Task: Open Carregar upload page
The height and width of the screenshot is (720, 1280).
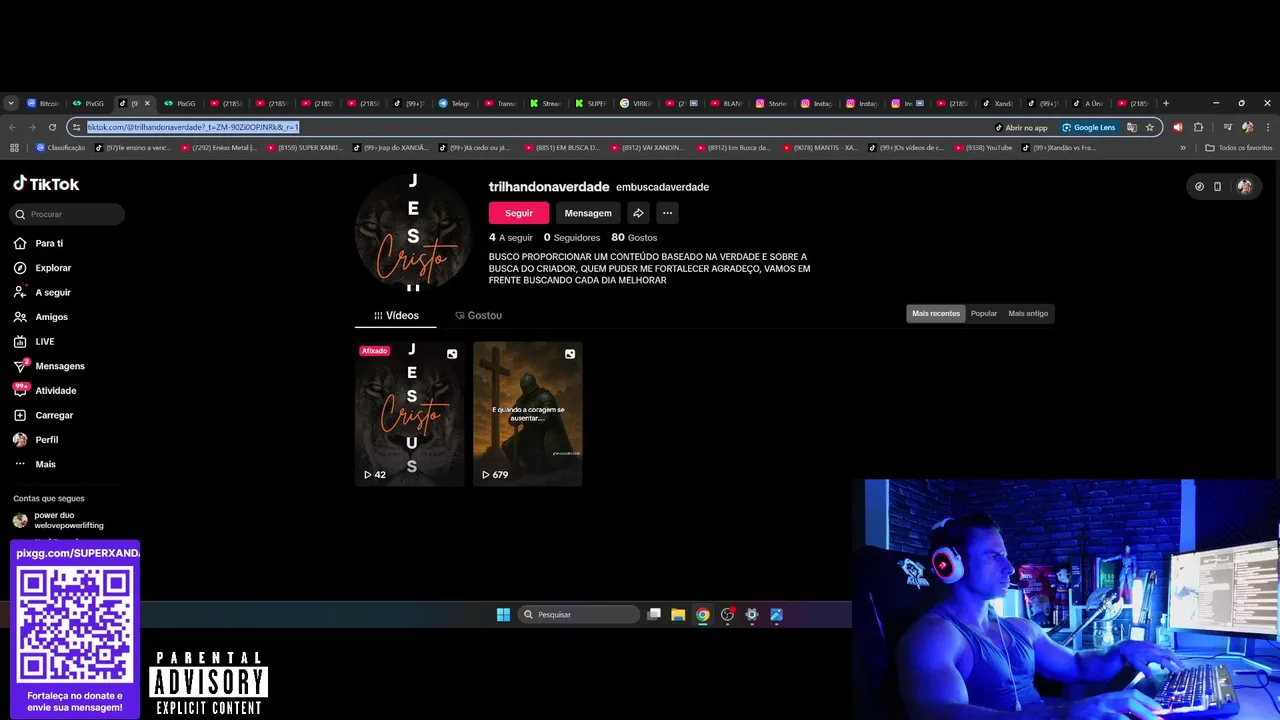Action: [54, 415]
